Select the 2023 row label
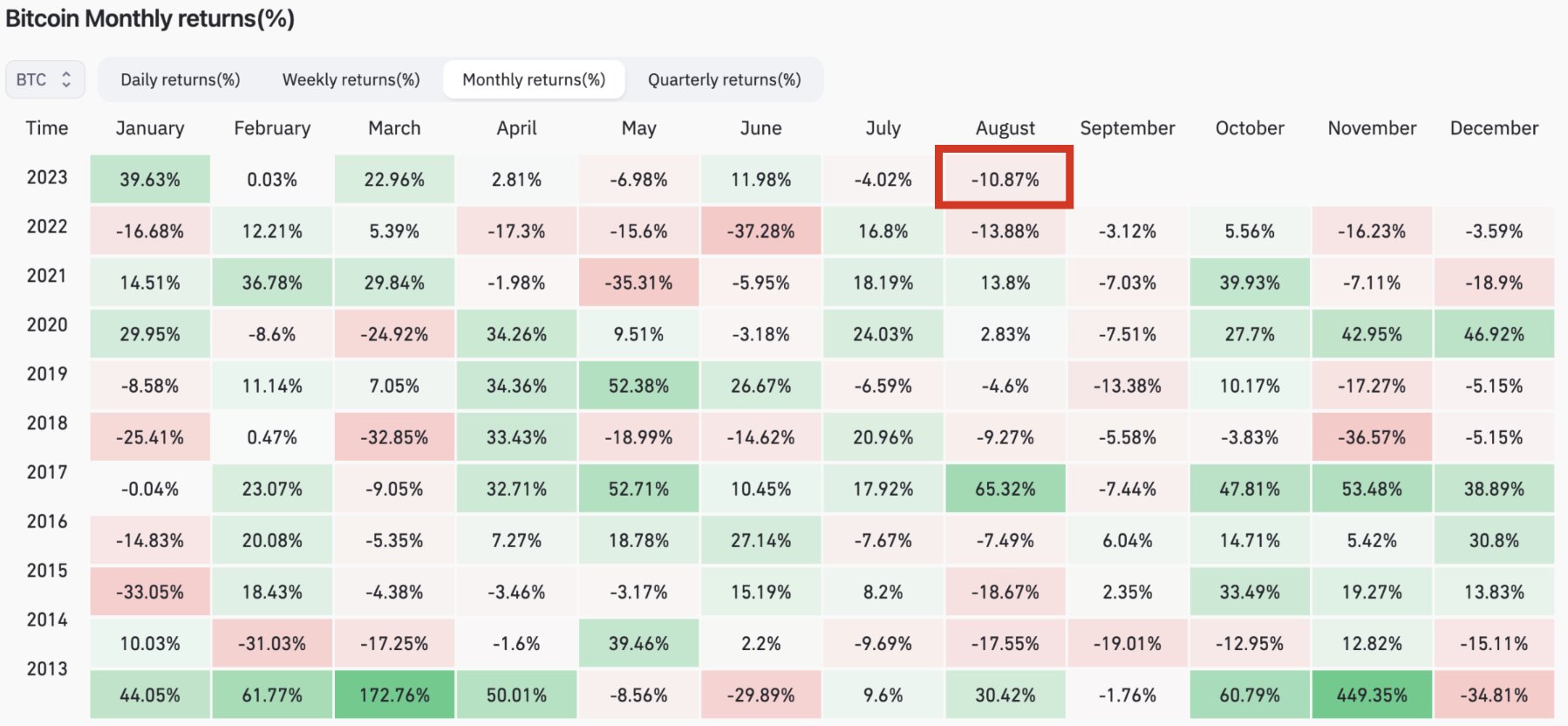 [47, 177]
